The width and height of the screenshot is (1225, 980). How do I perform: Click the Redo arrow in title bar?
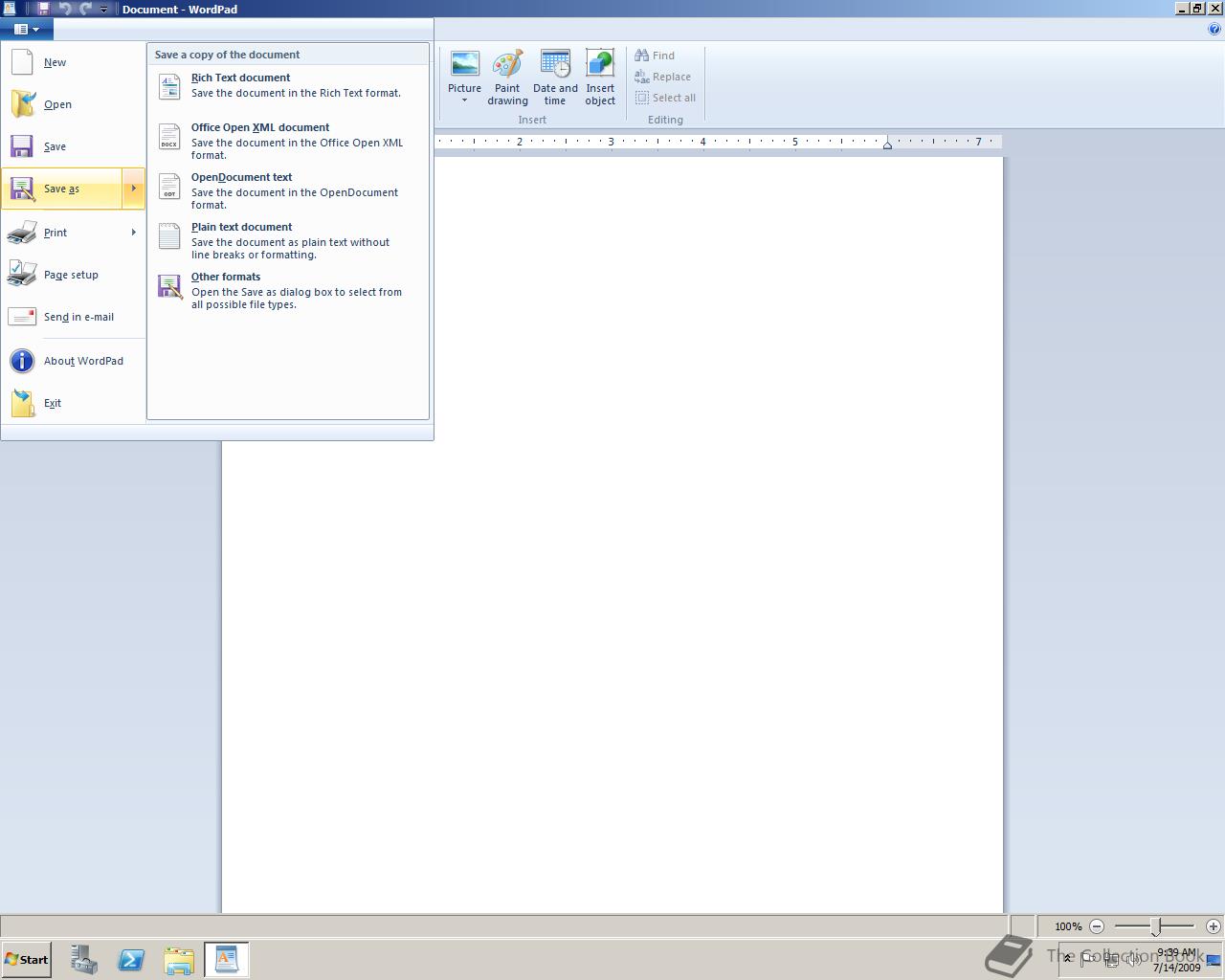[85, 9]
